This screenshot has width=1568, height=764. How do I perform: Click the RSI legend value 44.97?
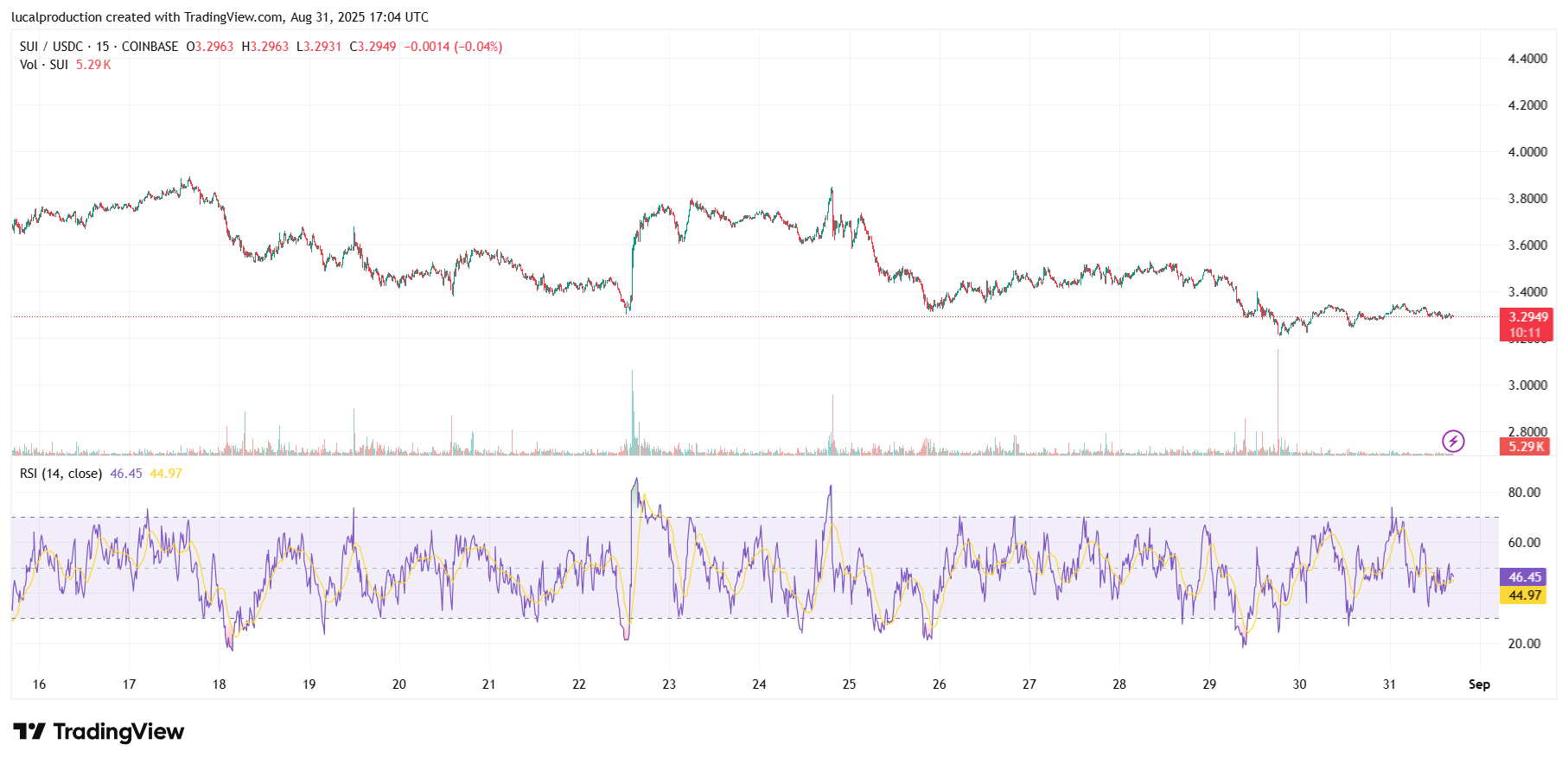point(166,474)
